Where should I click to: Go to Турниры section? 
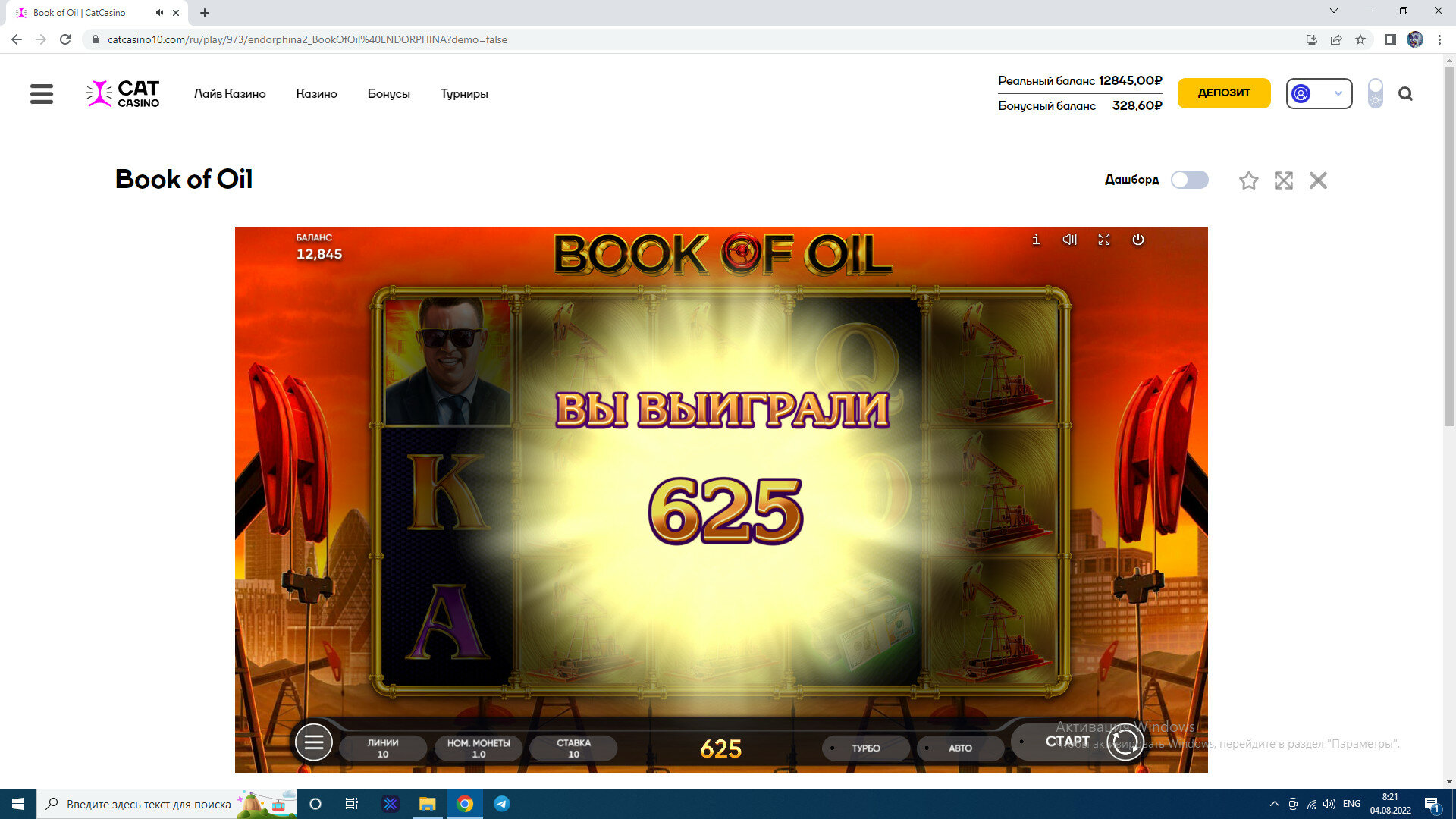[464, 94]
